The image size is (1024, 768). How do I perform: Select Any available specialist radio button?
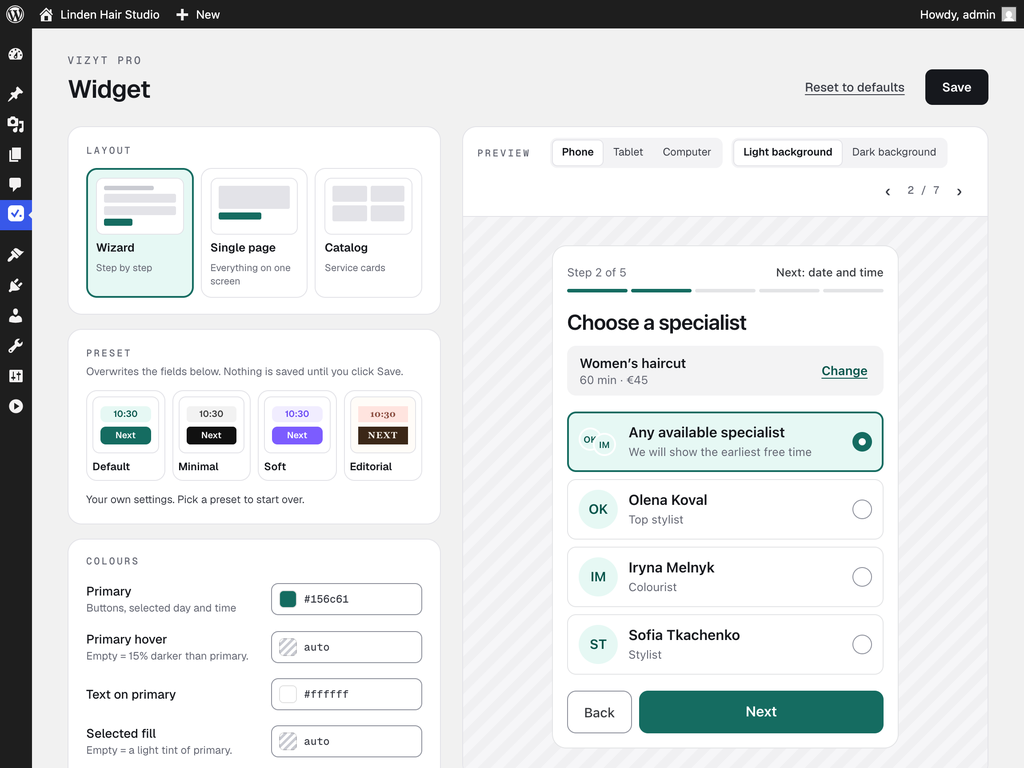[x=862, y=442]
